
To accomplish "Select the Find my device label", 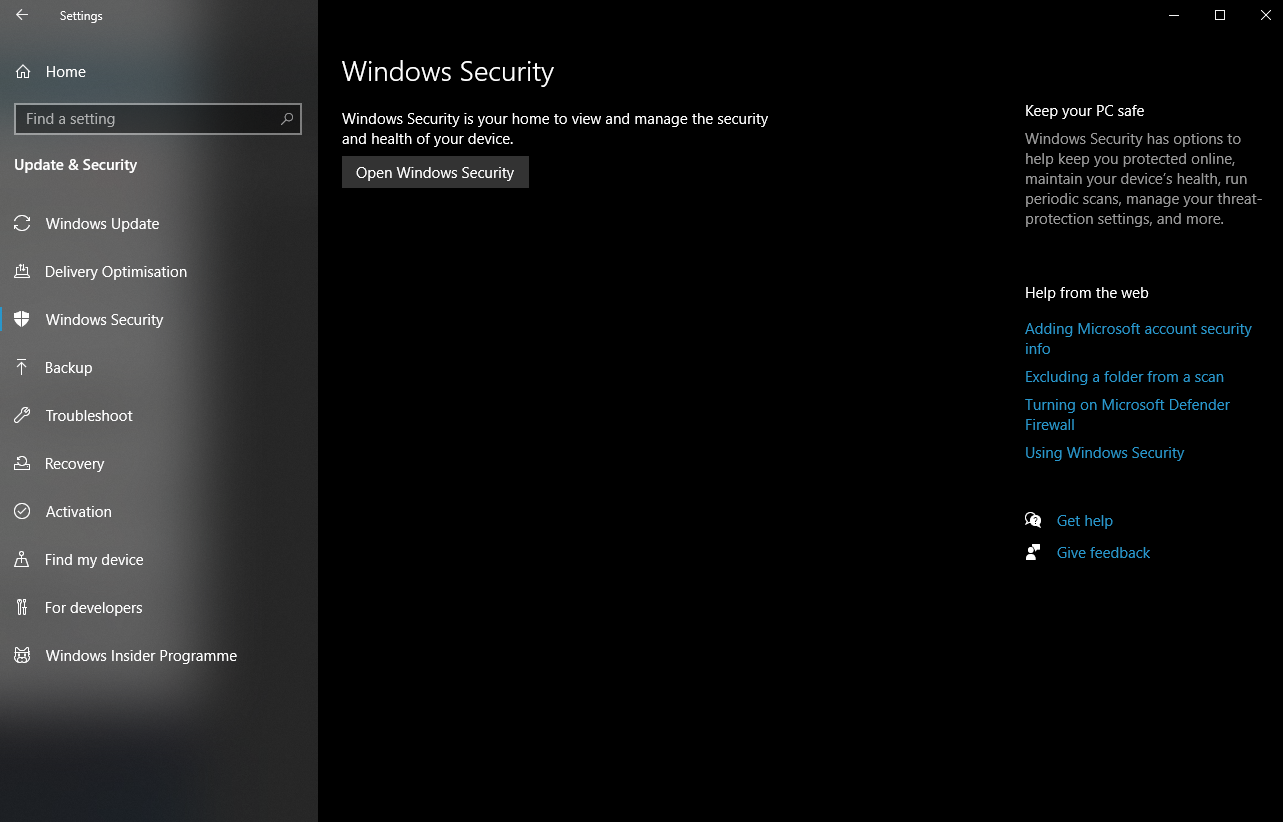I will click(94, 560).
